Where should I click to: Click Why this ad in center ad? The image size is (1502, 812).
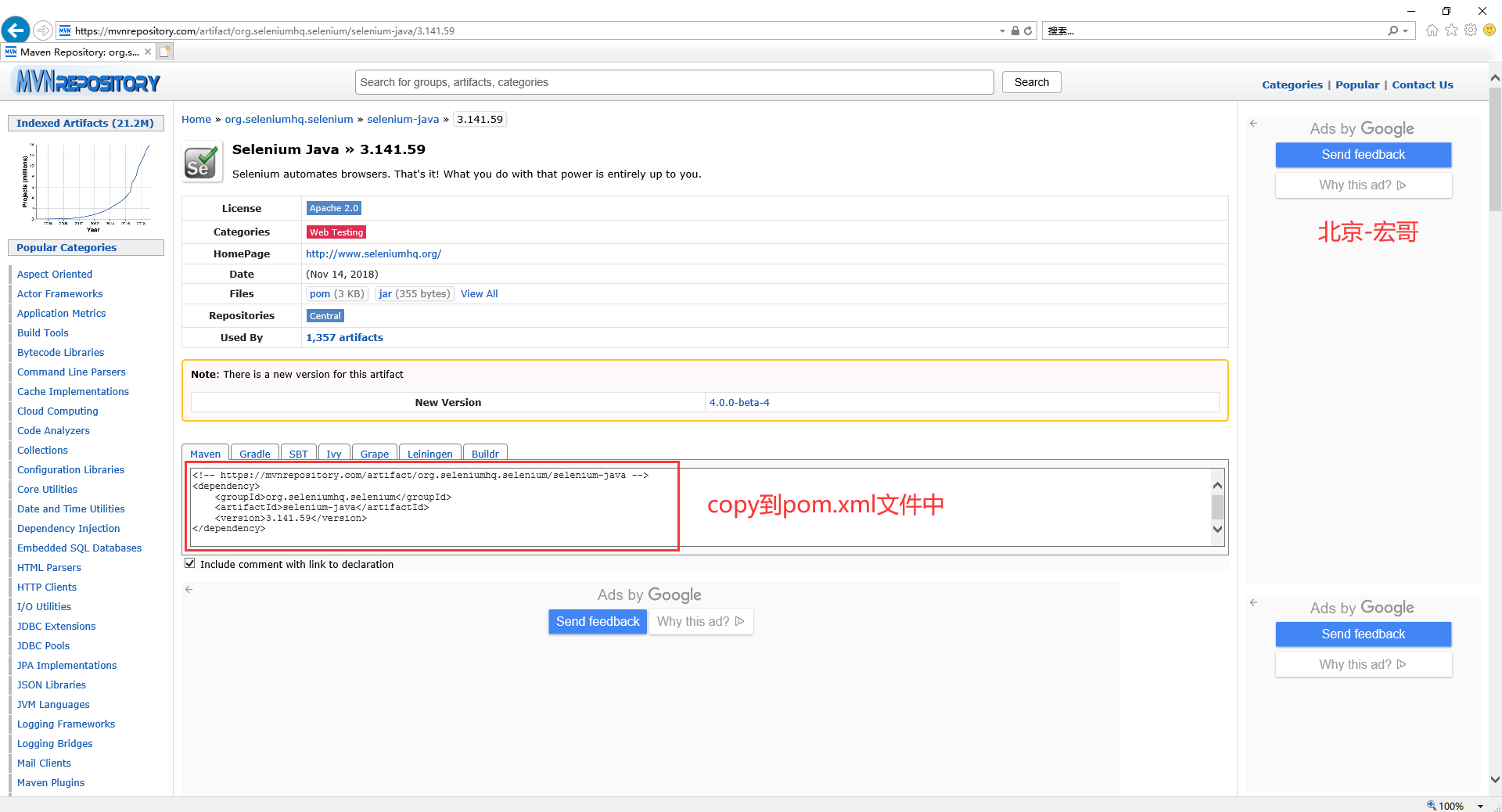pyautogui.click(x=700, y=621)
